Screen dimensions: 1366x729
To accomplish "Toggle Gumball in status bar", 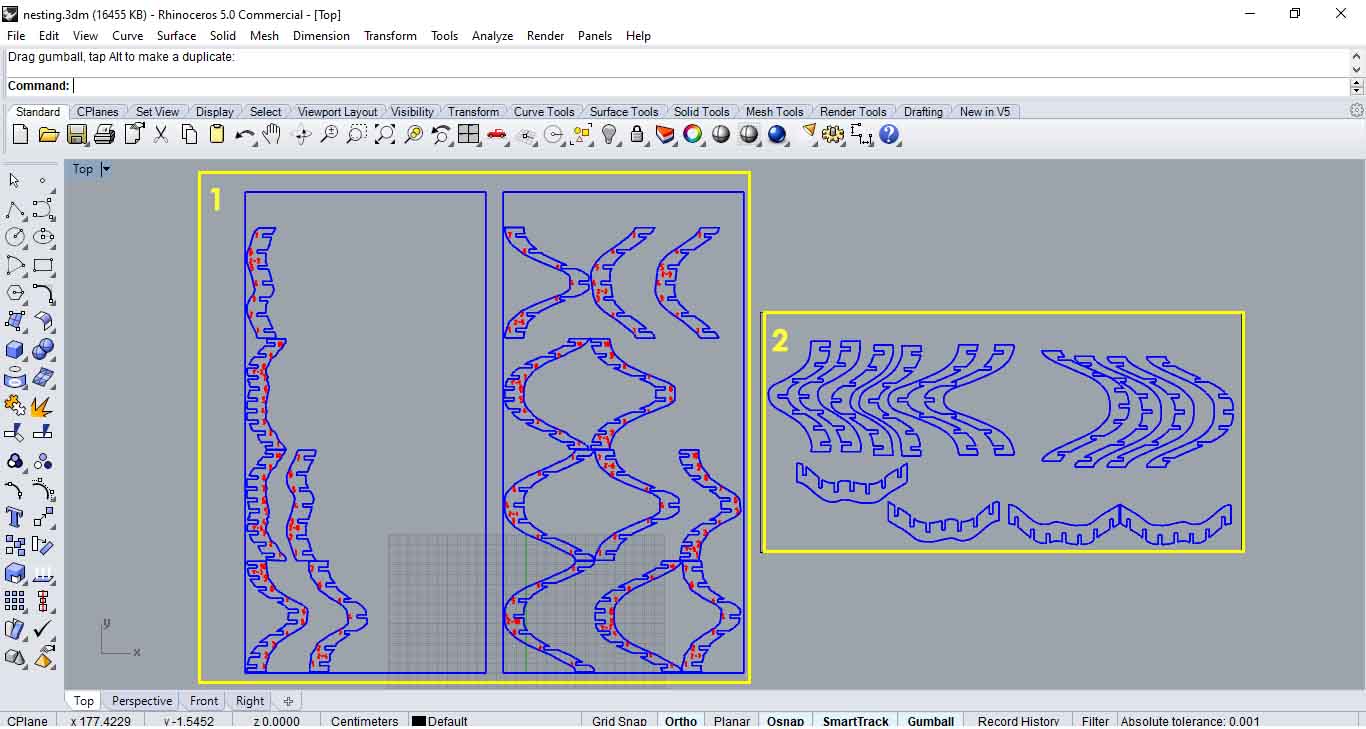I will [930, 721].
